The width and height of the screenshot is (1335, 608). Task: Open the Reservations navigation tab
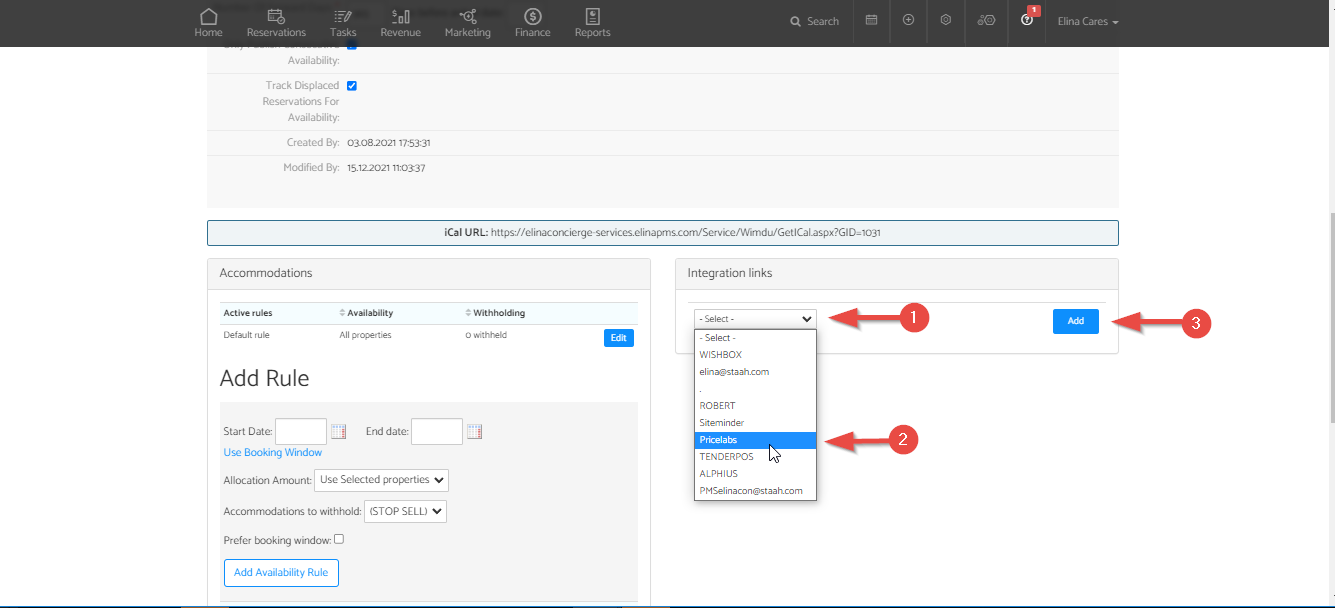[x=276, y=22]
